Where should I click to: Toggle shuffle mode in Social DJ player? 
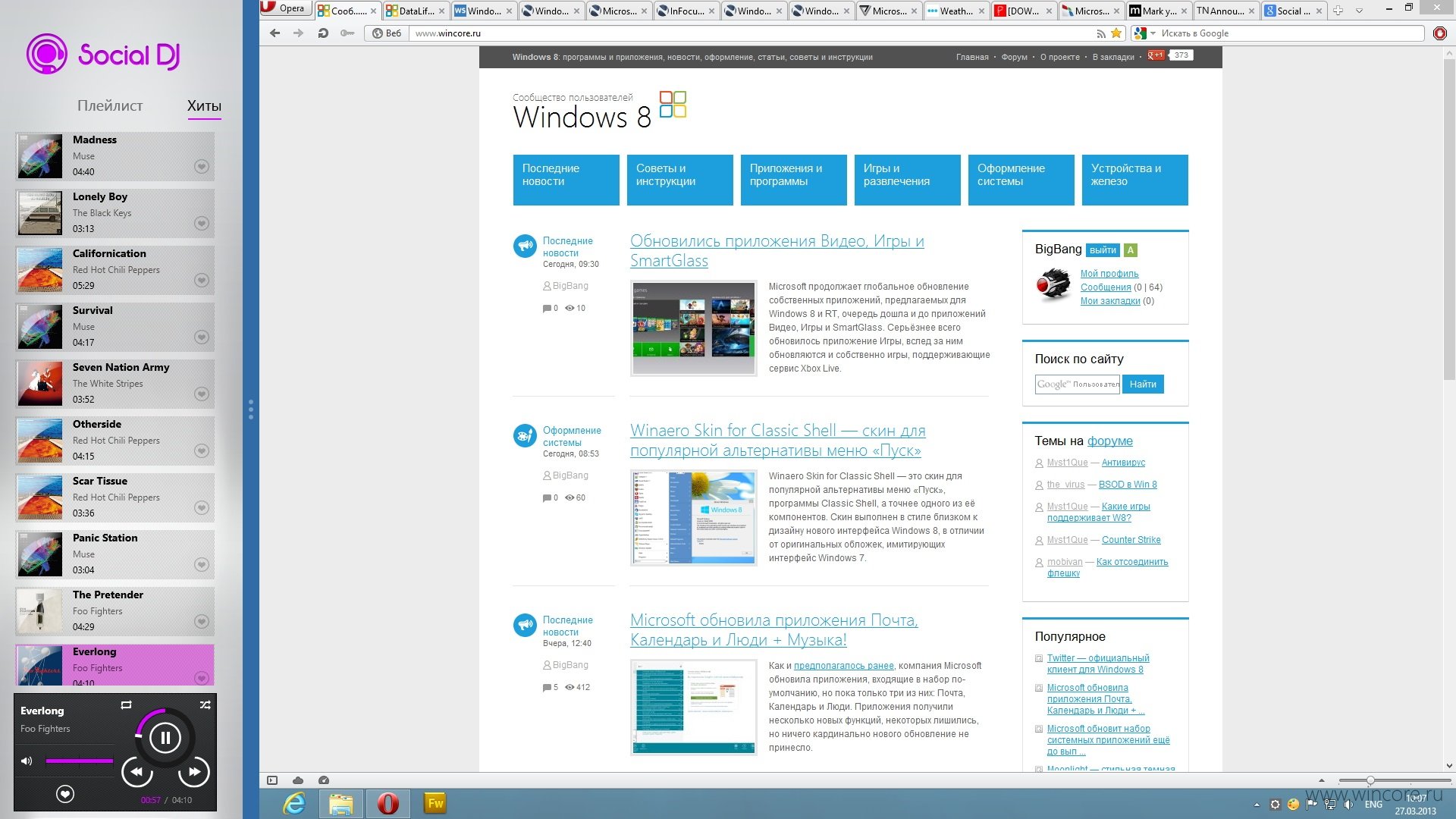[205, 705]
